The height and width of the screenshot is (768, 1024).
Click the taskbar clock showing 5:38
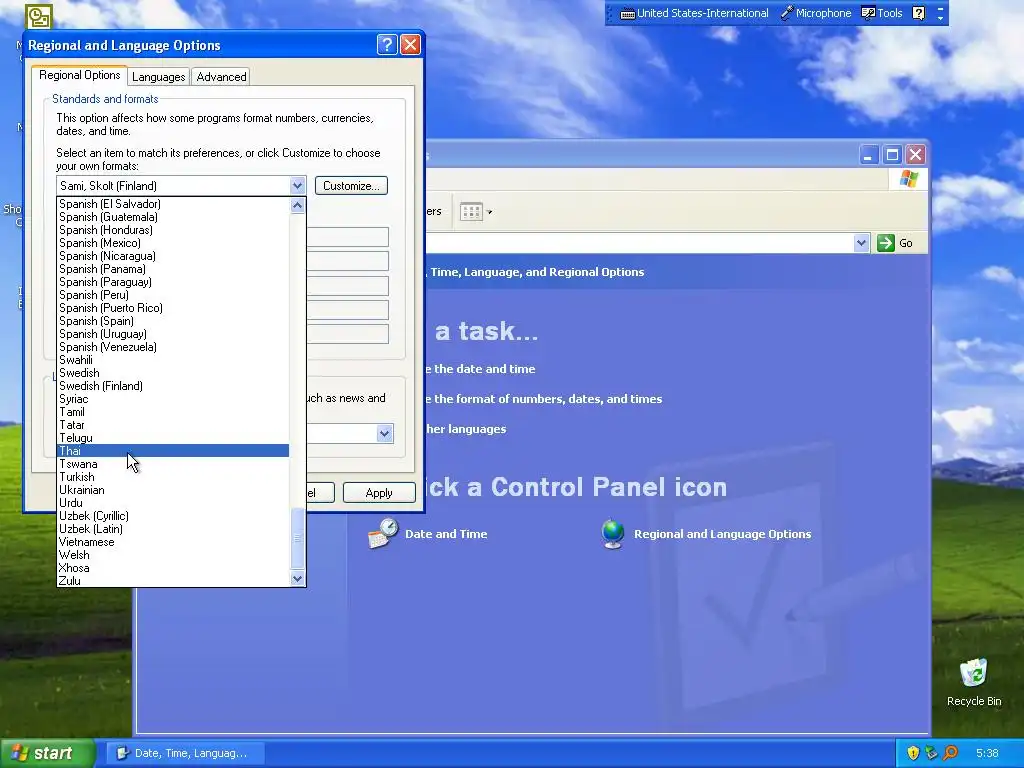[987, 753]
